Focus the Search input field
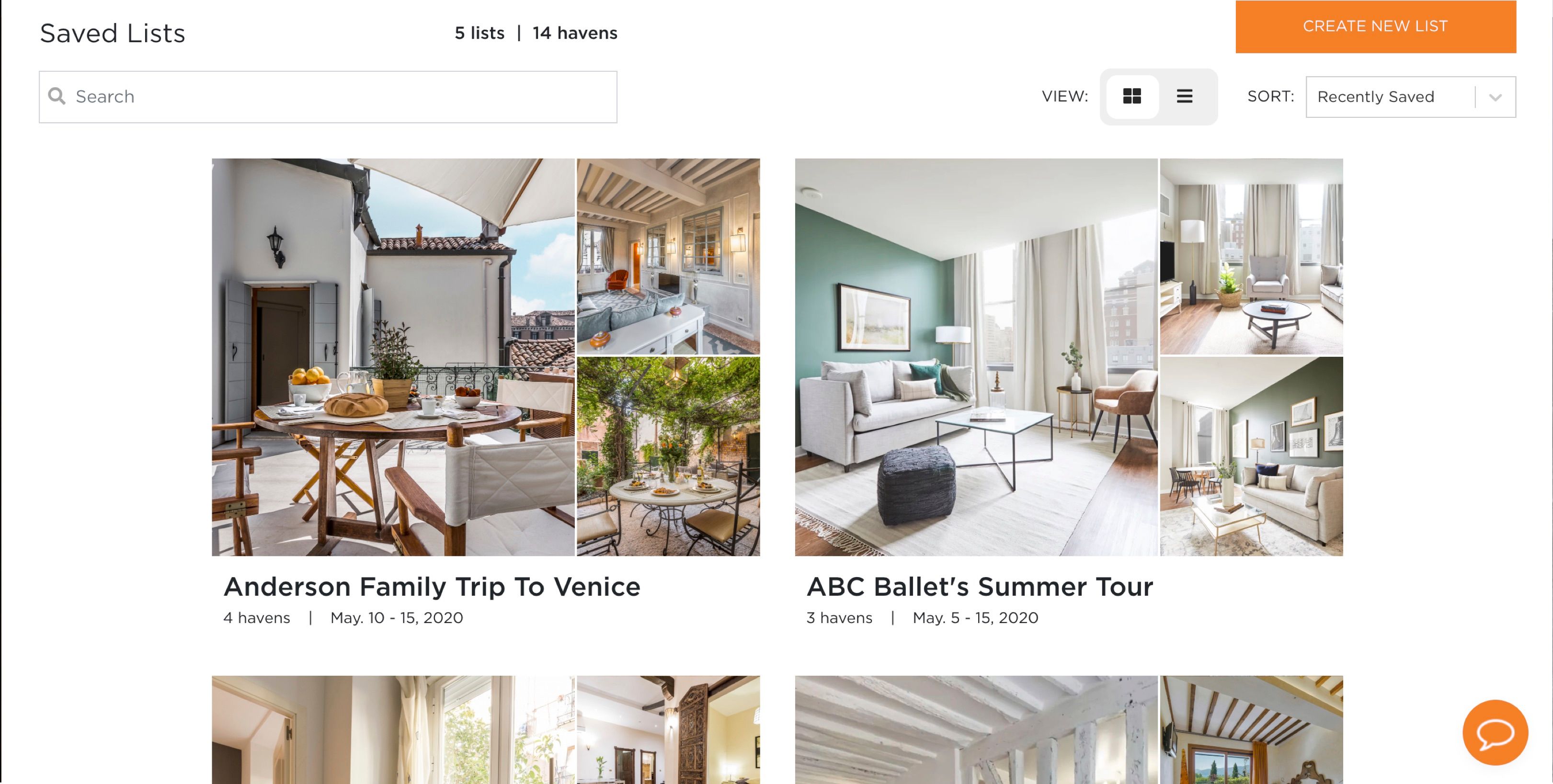The width and height of the screenshot is (1553, 784). (328, 96)
